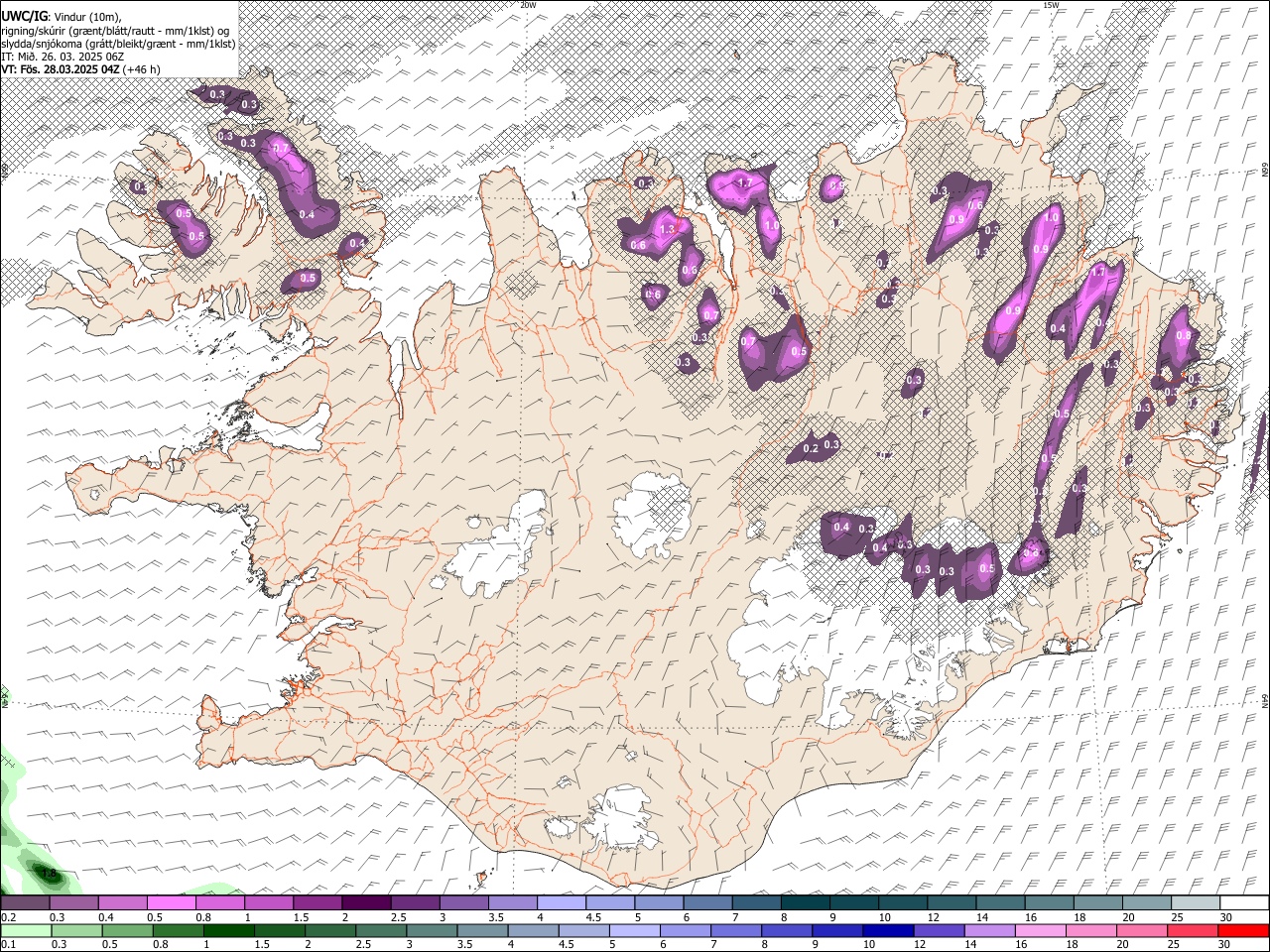Viewport: 1270px width, 952px height.
Task: Click the top-row legend swatch between 3 and 3.5
Action: click(x=463, y=902)
